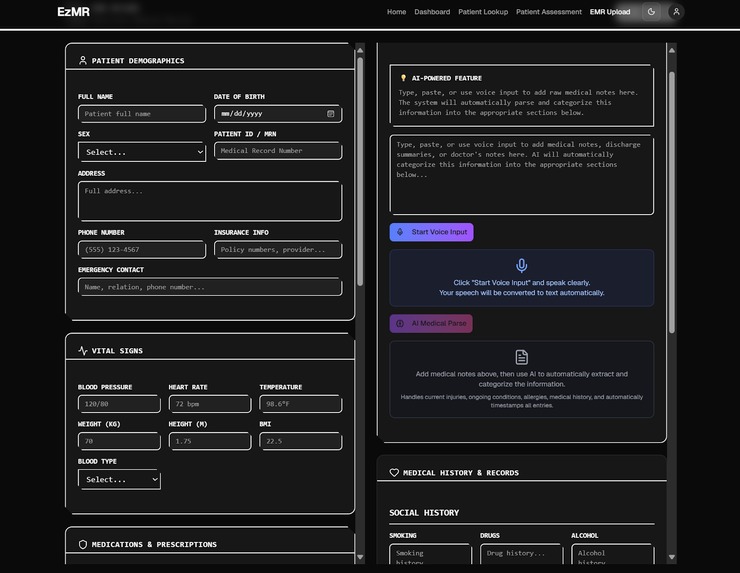Click the document icon in parse panel
Image resolution: width=740 pixels, height=573 pixels.
pyautogui.click(x=521, y=357)
